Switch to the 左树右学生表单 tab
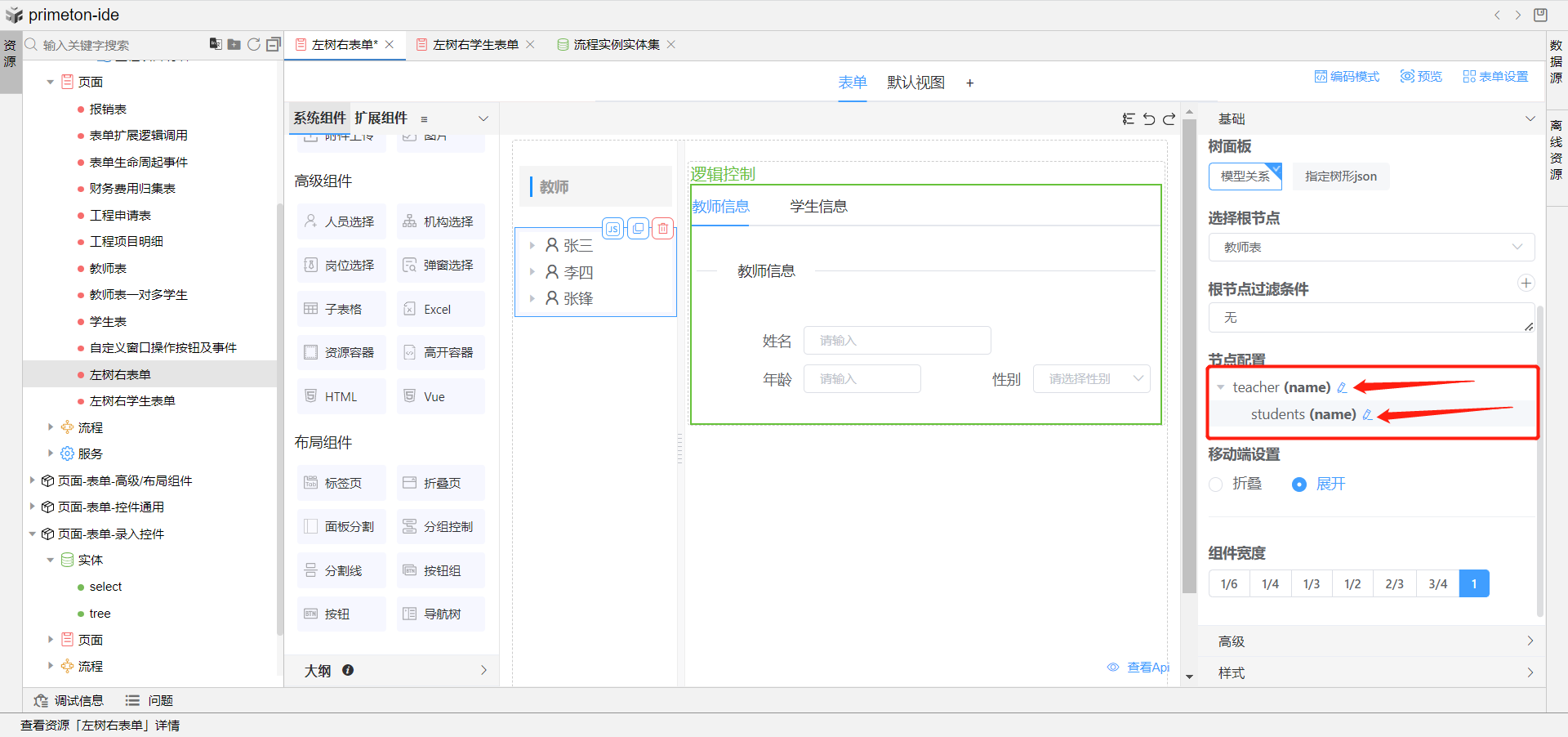1568x737 pixels. coord(475,45)
